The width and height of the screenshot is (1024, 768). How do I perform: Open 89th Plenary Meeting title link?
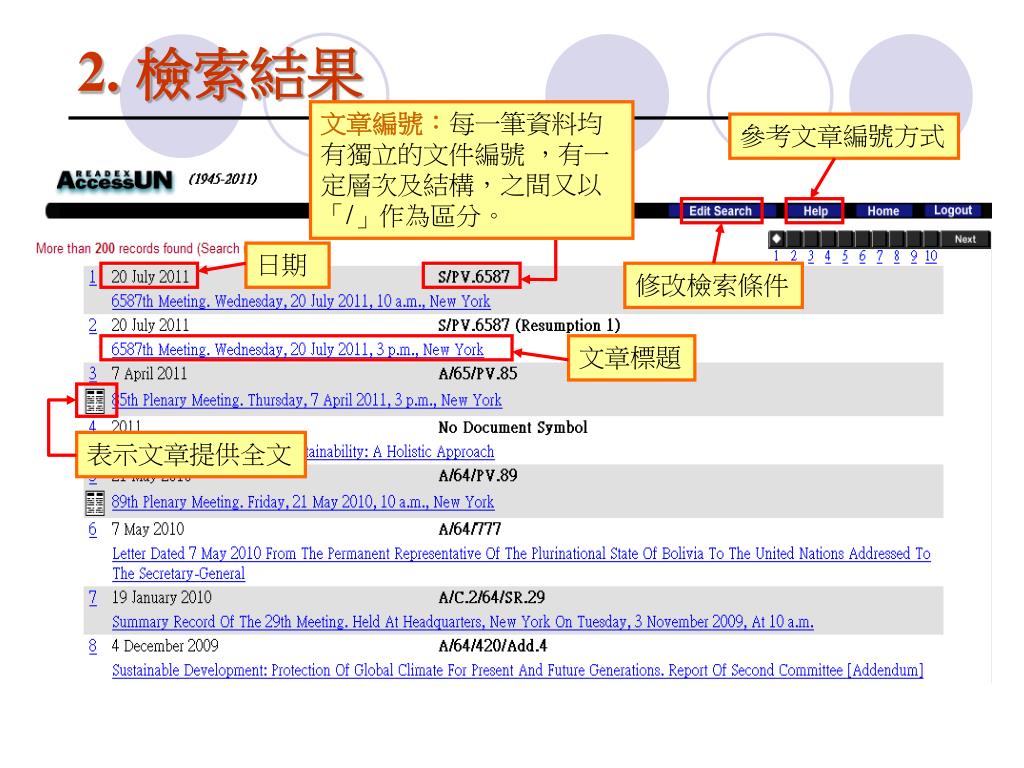click(x=302, y=502)
